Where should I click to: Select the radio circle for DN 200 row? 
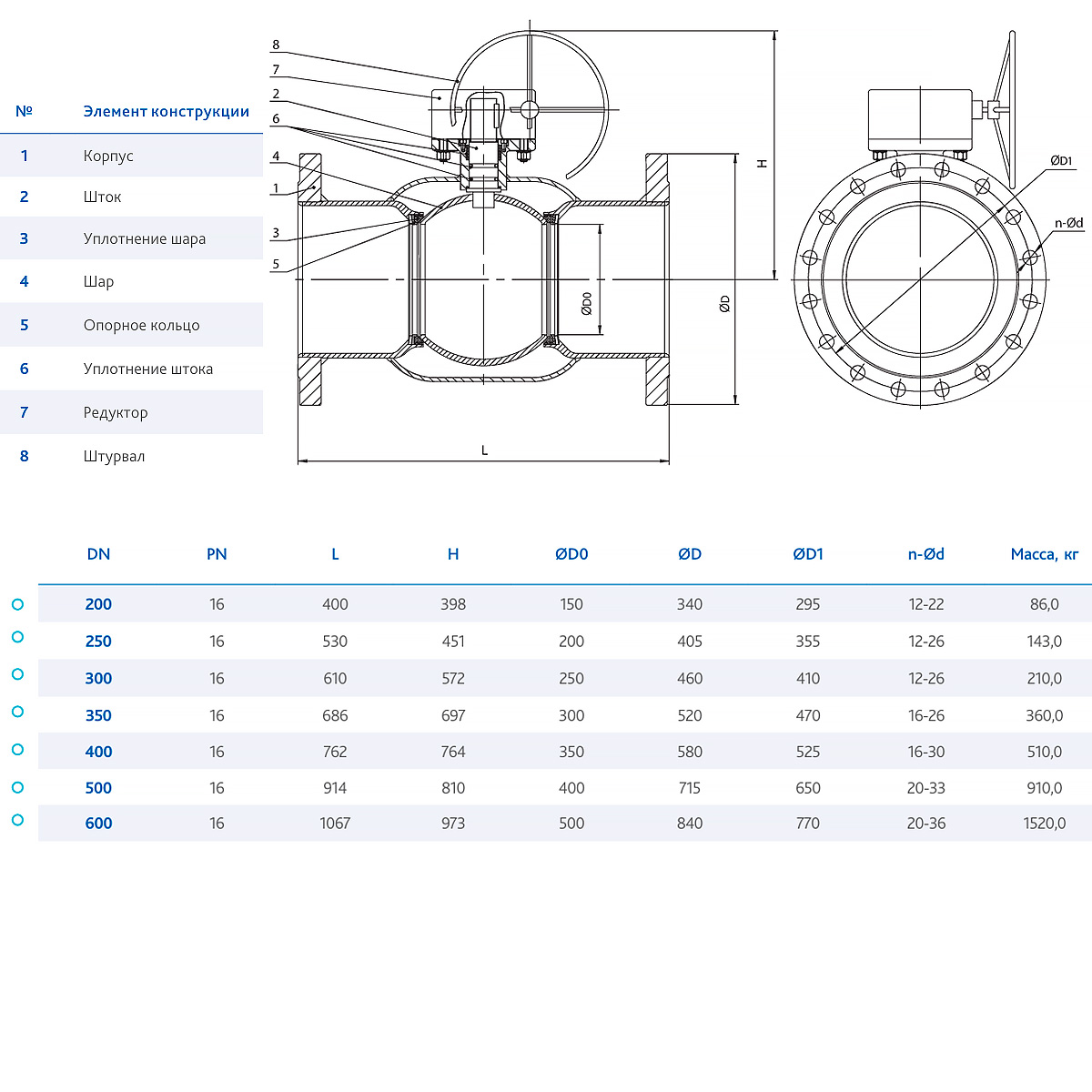(x=17, y=604)
